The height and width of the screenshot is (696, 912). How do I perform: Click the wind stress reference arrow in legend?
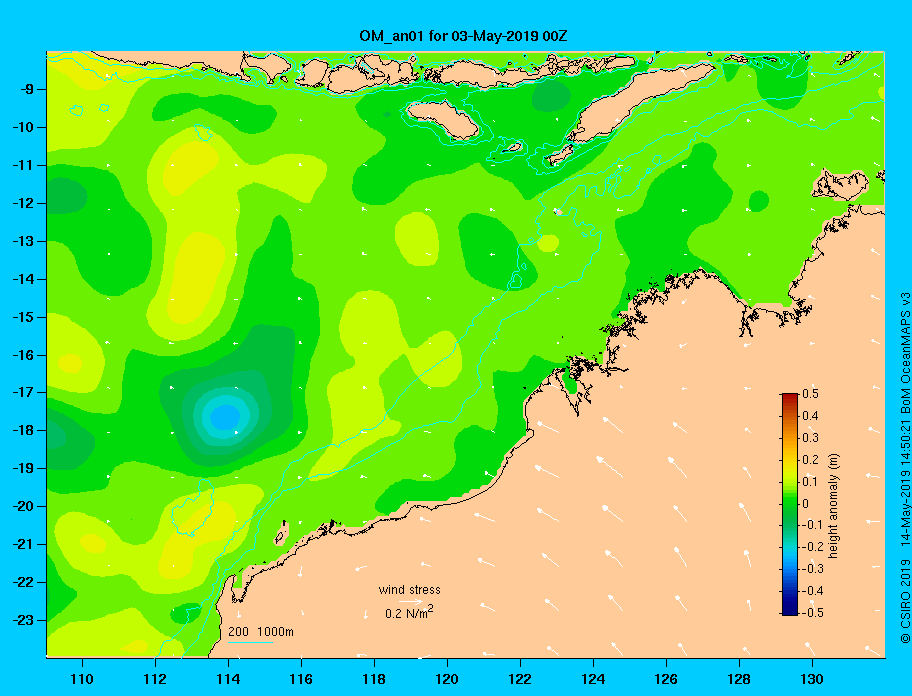pyautogui.click(x=411, y=601)
